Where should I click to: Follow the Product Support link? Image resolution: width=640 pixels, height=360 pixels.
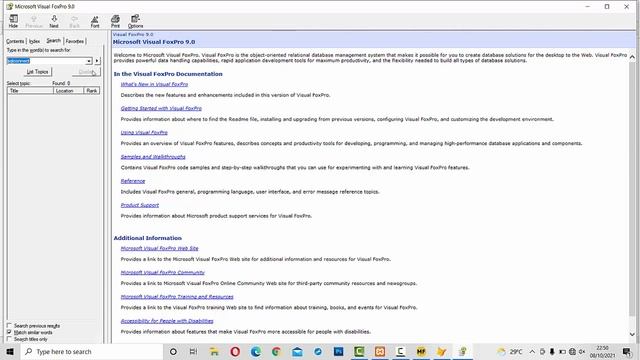click(x=140, y=205)
